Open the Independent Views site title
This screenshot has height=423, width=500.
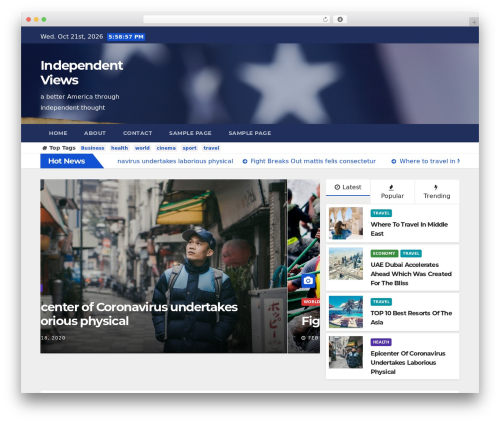(82, 73)
